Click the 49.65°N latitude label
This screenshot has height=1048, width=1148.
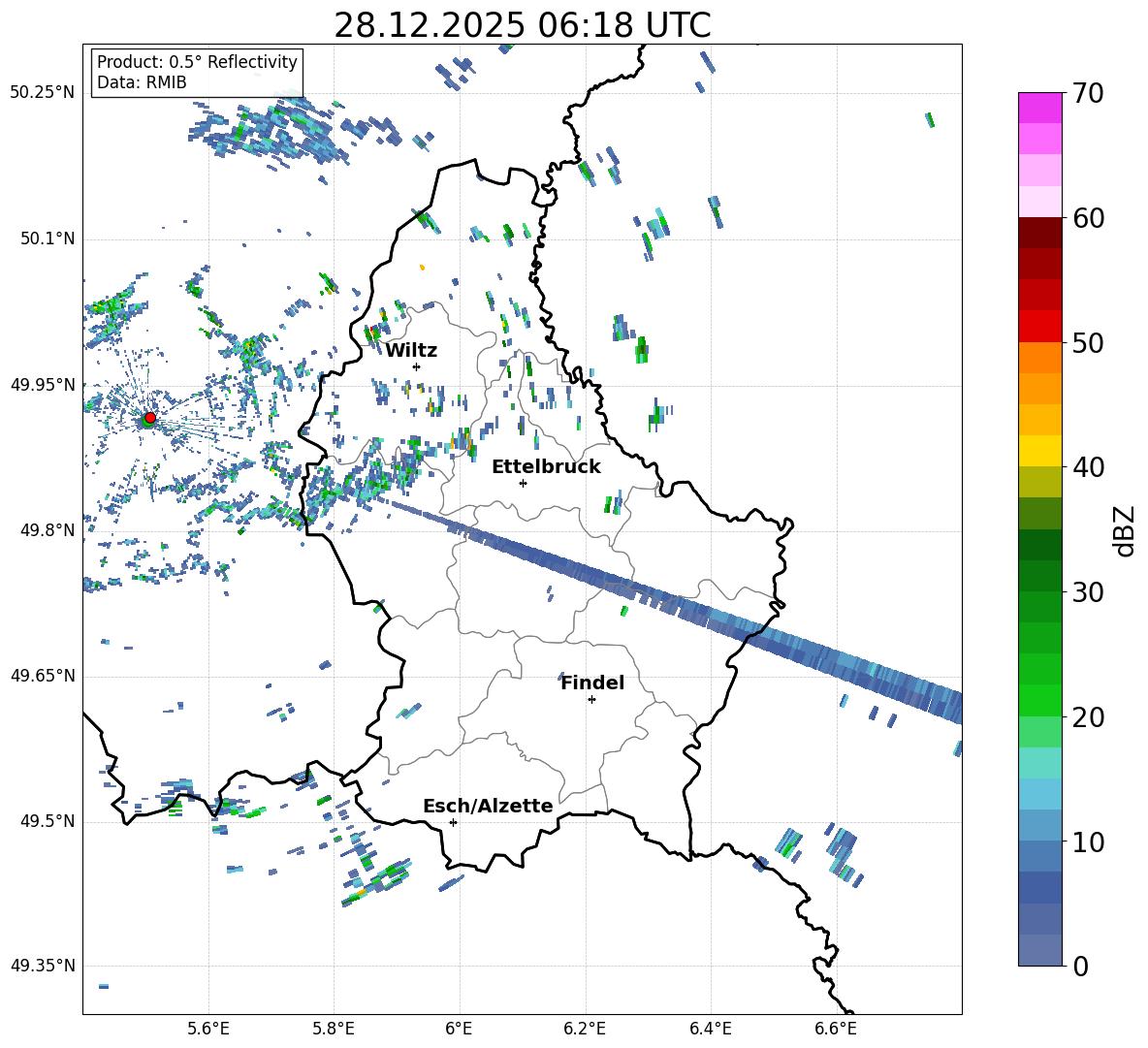tap(43, 676)
